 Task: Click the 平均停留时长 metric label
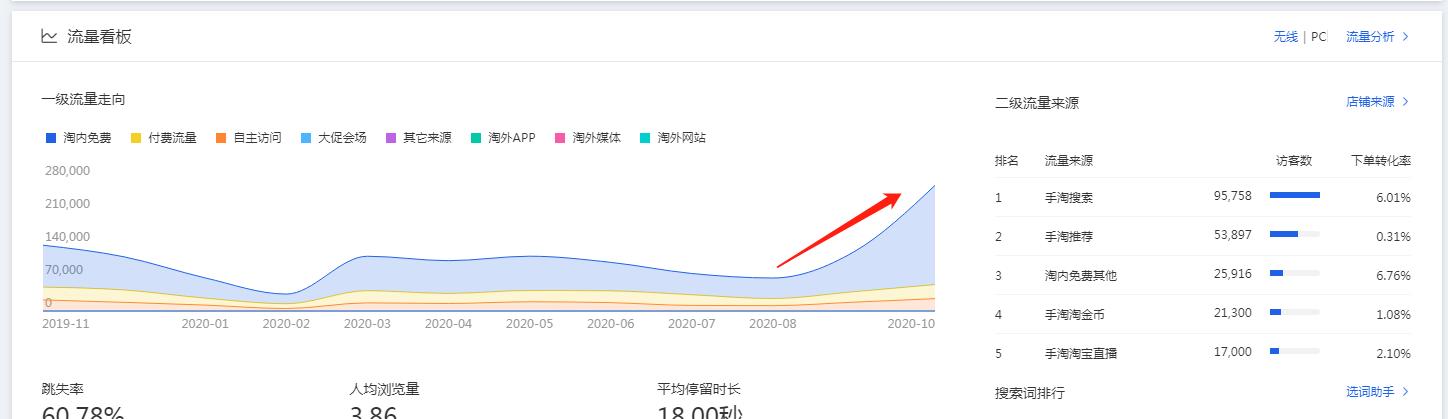click(699, 389)
